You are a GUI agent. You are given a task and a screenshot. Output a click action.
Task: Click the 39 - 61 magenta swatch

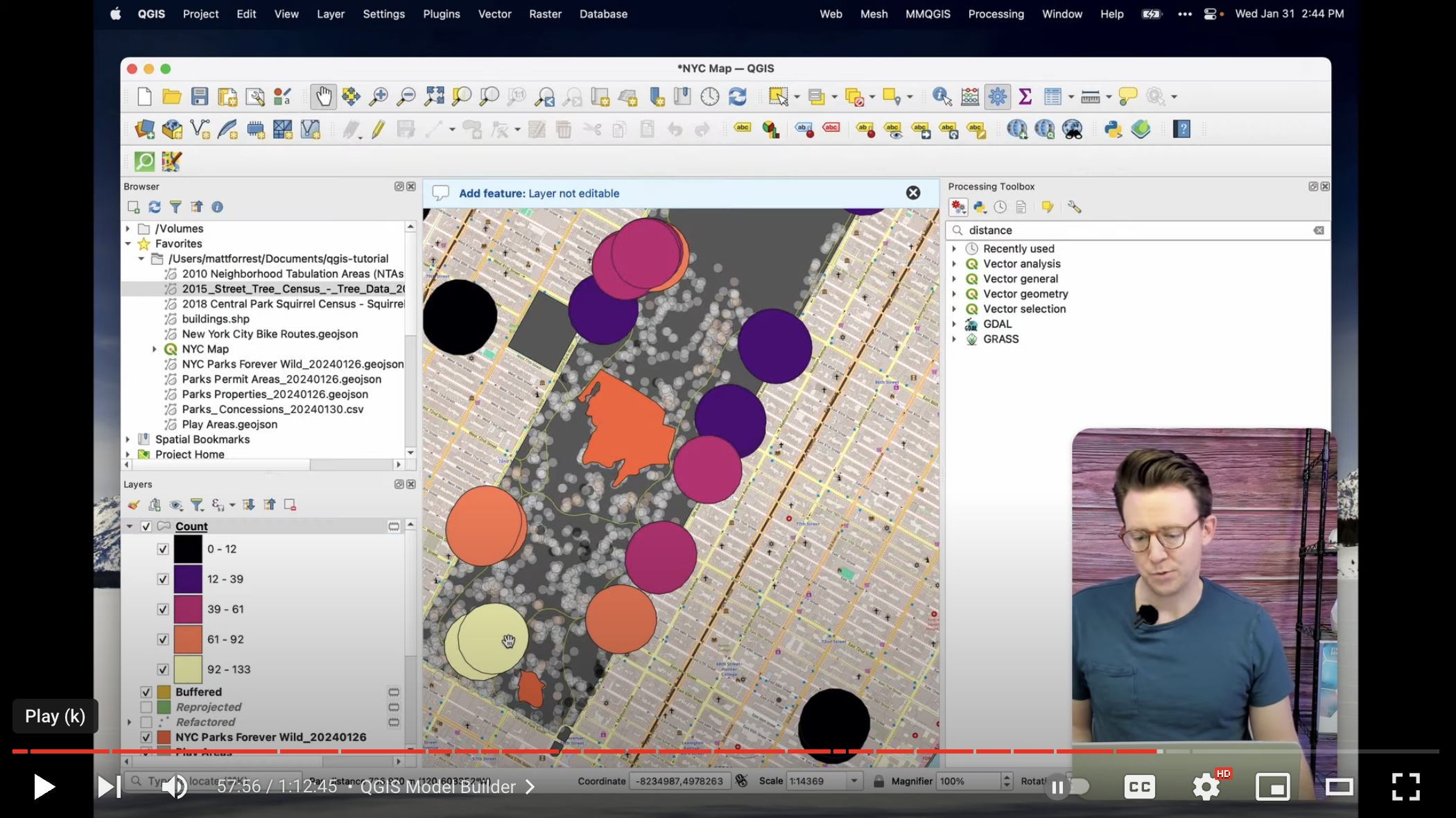pyautogui.click(x=188, y=609)
